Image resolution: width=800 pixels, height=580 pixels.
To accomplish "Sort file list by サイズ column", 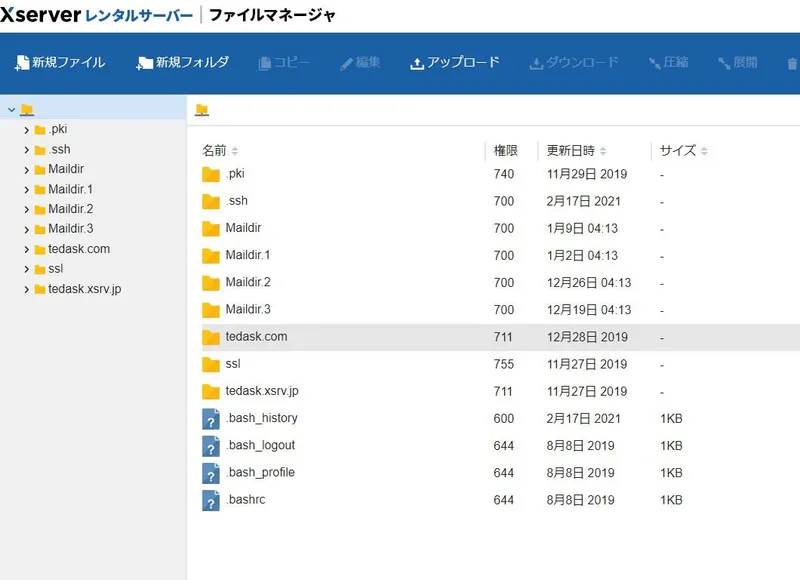I will [x=683, y=150].
